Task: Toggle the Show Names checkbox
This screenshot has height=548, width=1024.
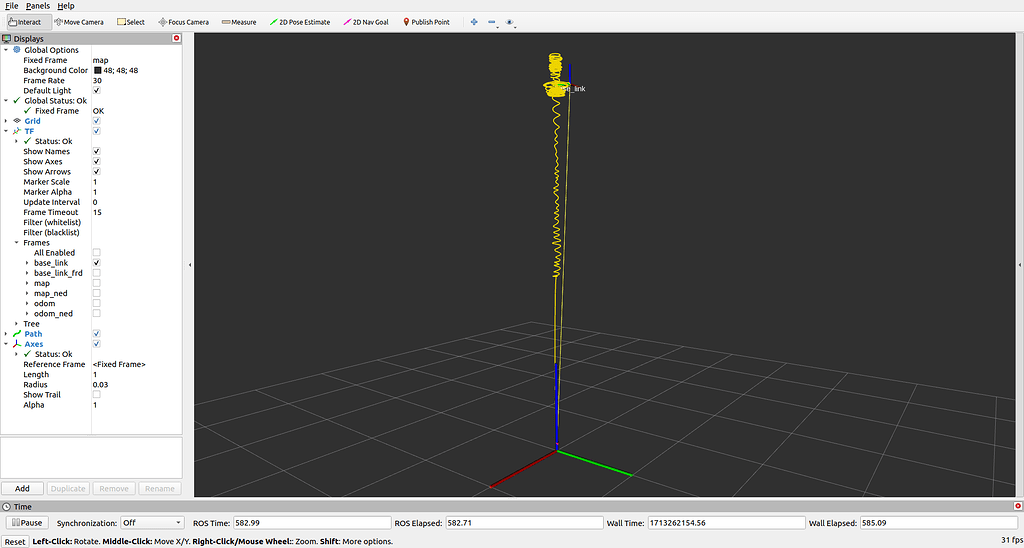Action: point(97,152)
